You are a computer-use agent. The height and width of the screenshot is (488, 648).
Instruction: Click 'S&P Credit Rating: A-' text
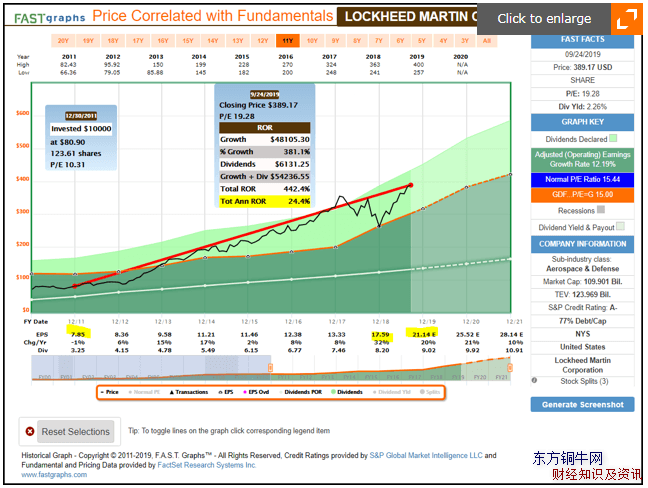click(x=582, y=307)
